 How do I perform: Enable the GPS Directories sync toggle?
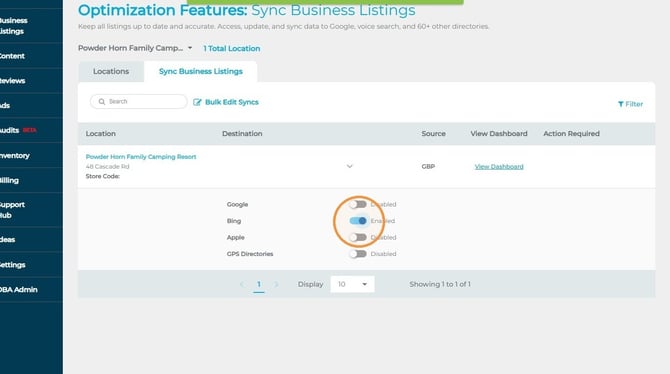tap(358, 254)
